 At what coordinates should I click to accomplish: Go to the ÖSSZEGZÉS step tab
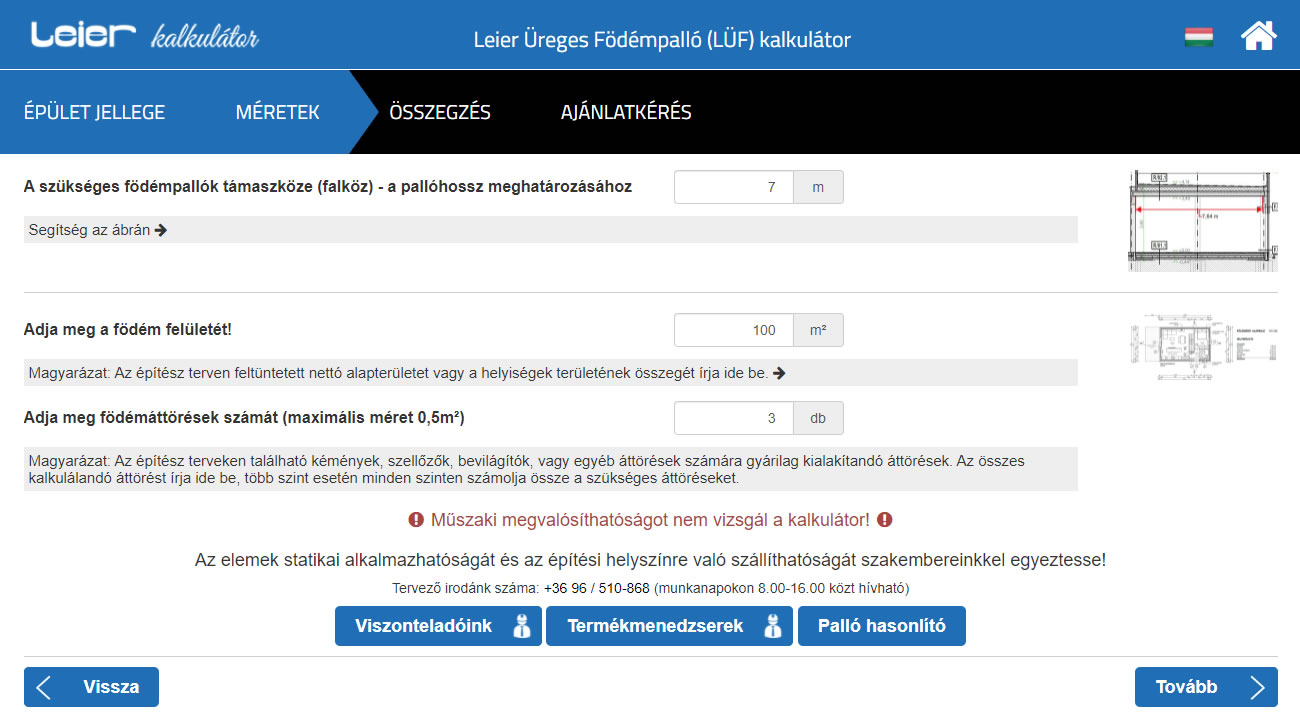[x=440, y=112]
